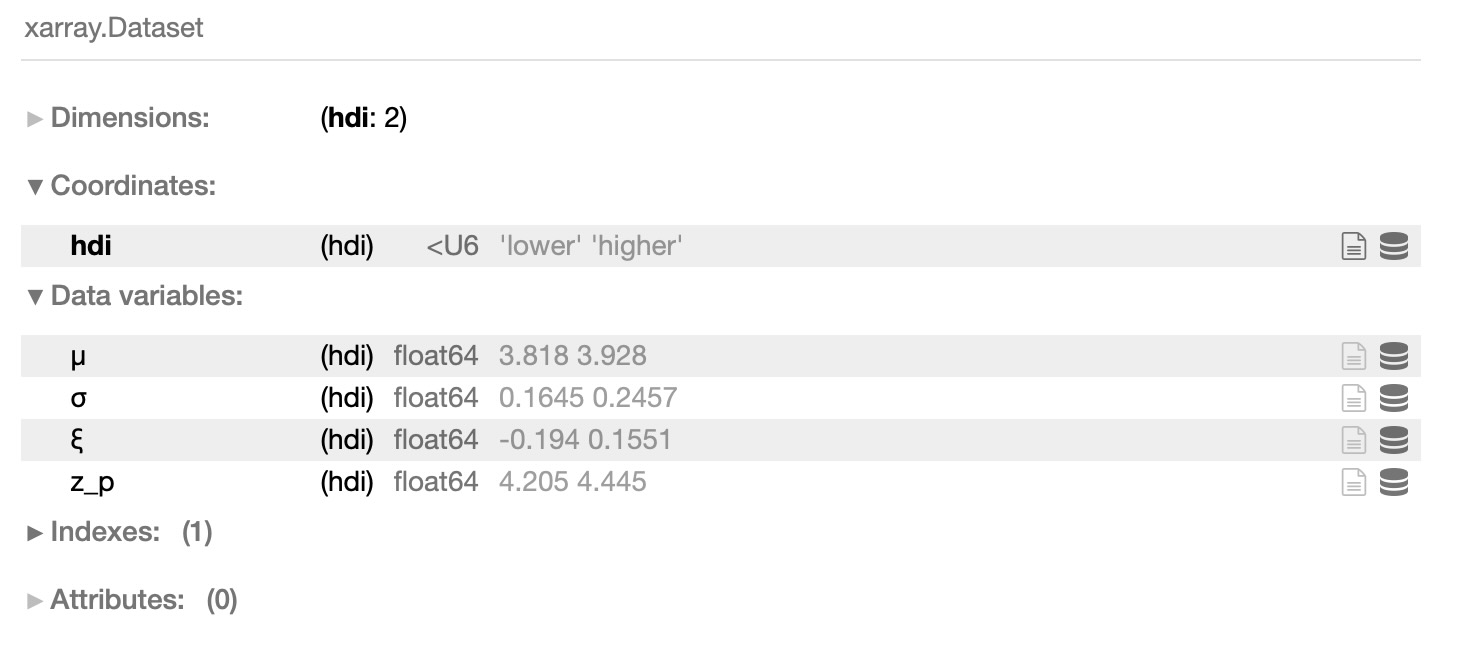Click the attributes page icon for σ

click(1352, 398)
